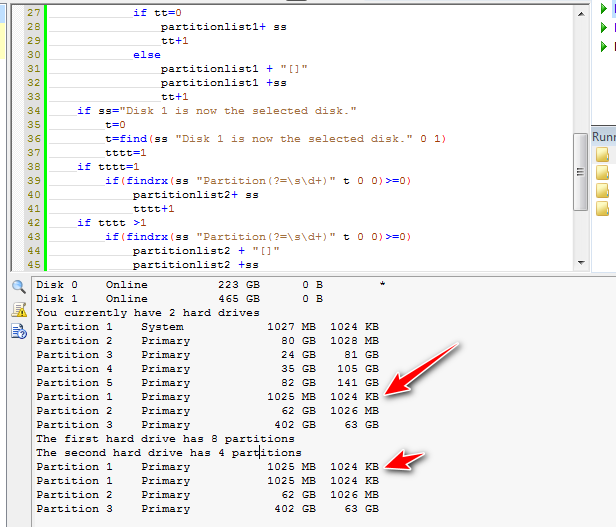Click line number 27 in the gutter
The image size is (616, 527).
[x=34, y=13]
